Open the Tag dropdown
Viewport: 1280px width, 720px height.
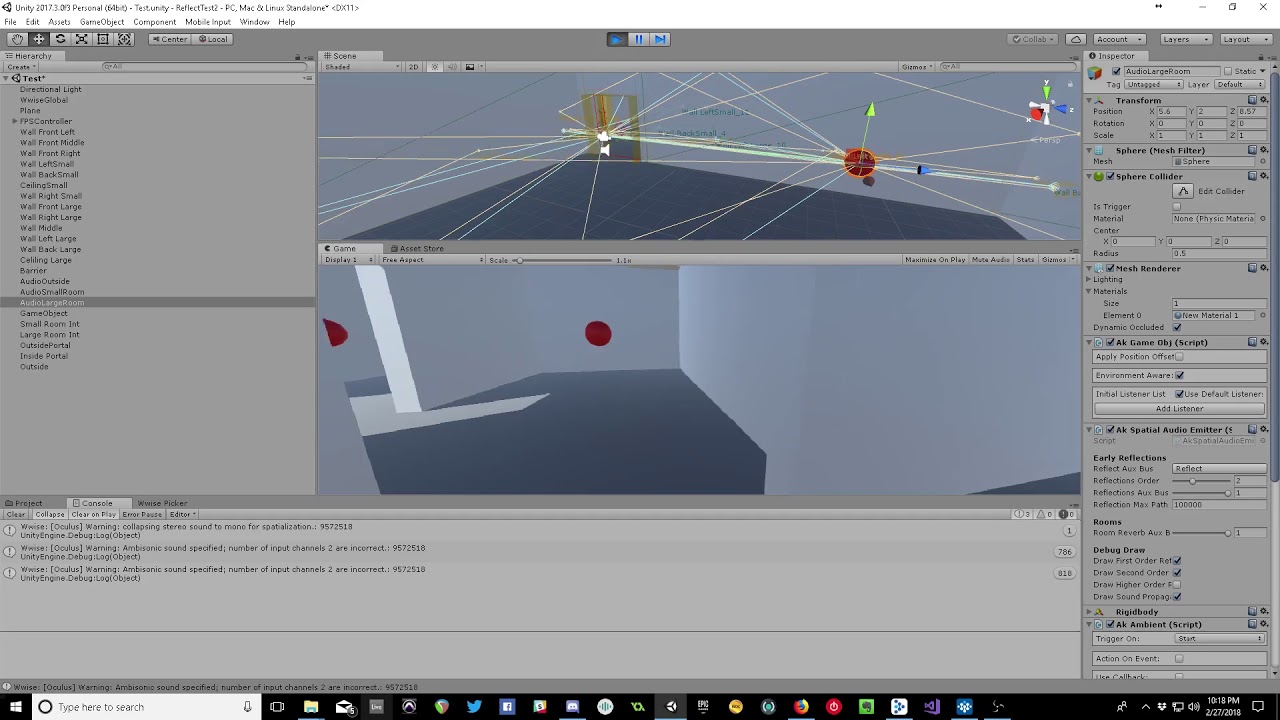1154,84
